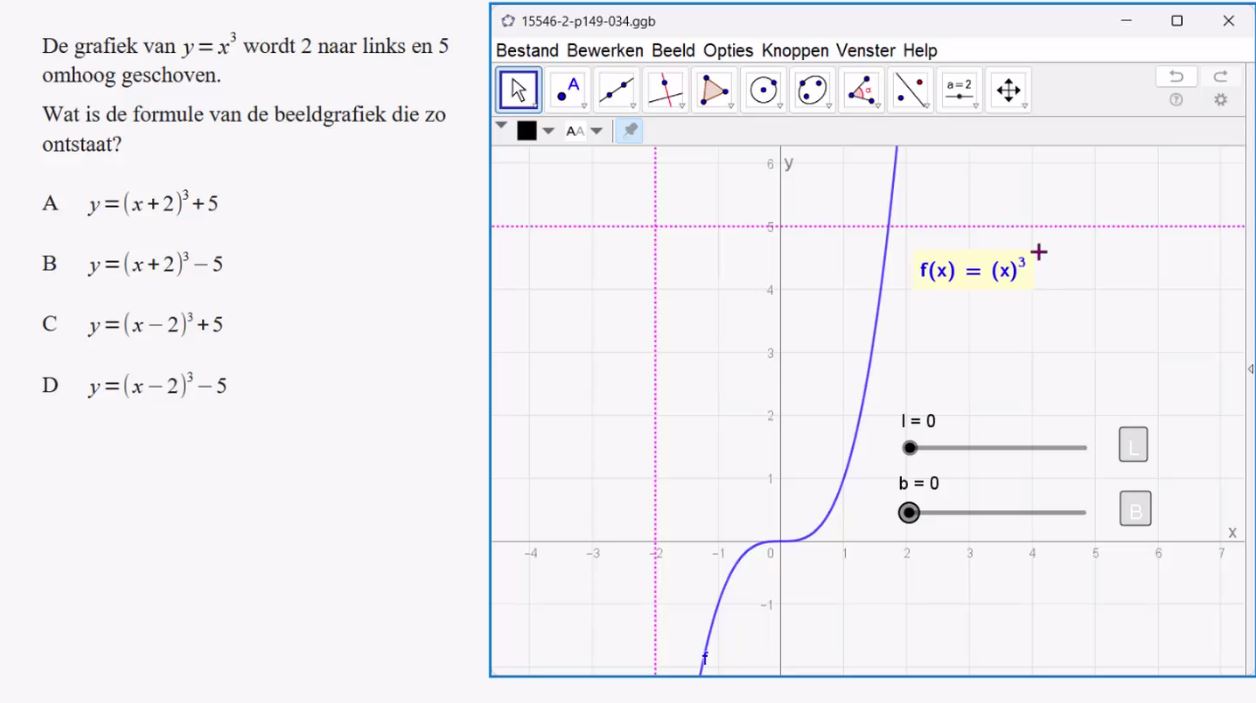The image size is (1256, 703).
Task: Expand the black color dropdown arrow
Action: [x=548, y=131]
